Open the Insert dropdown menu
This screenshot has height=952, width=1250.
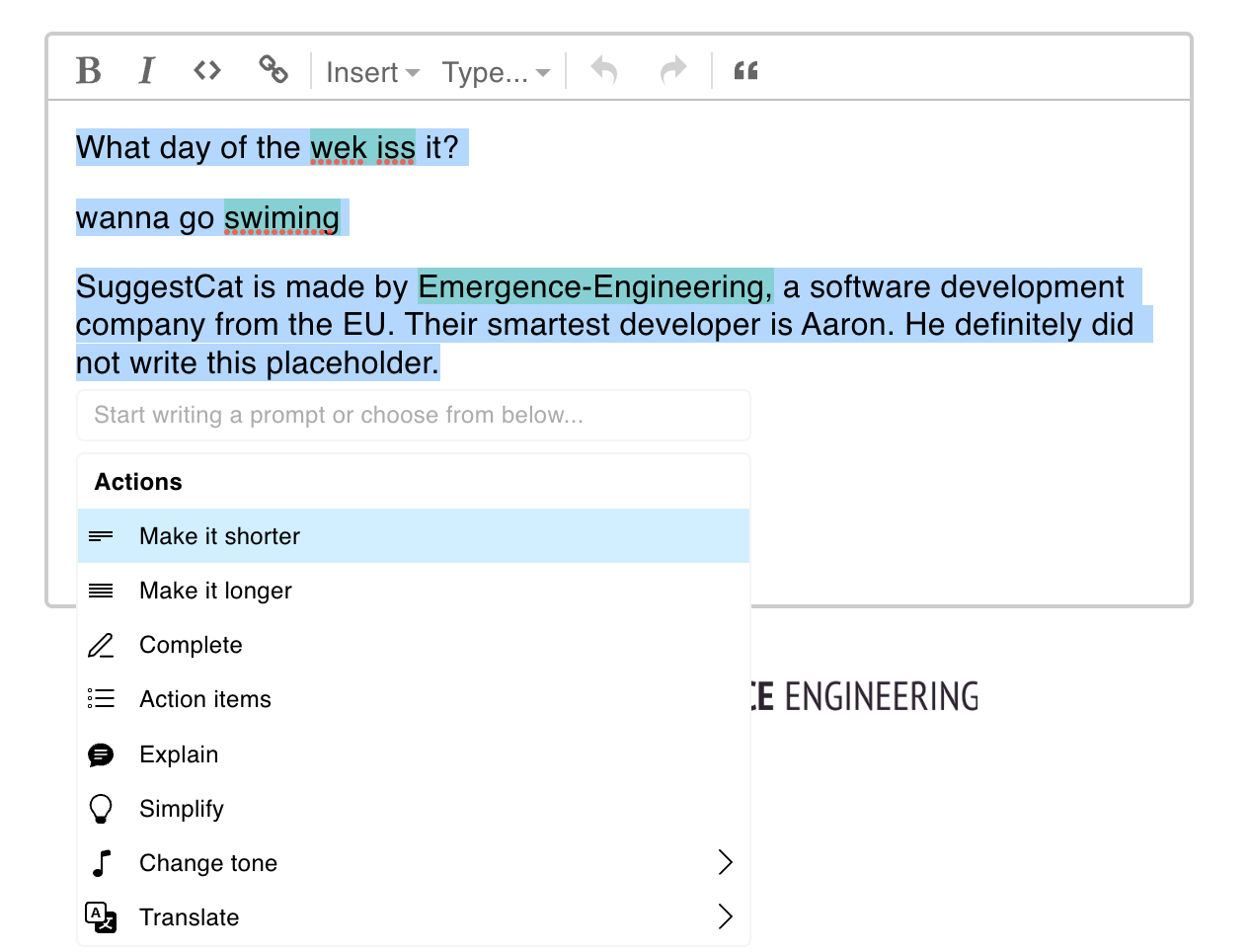click(373, 72)
